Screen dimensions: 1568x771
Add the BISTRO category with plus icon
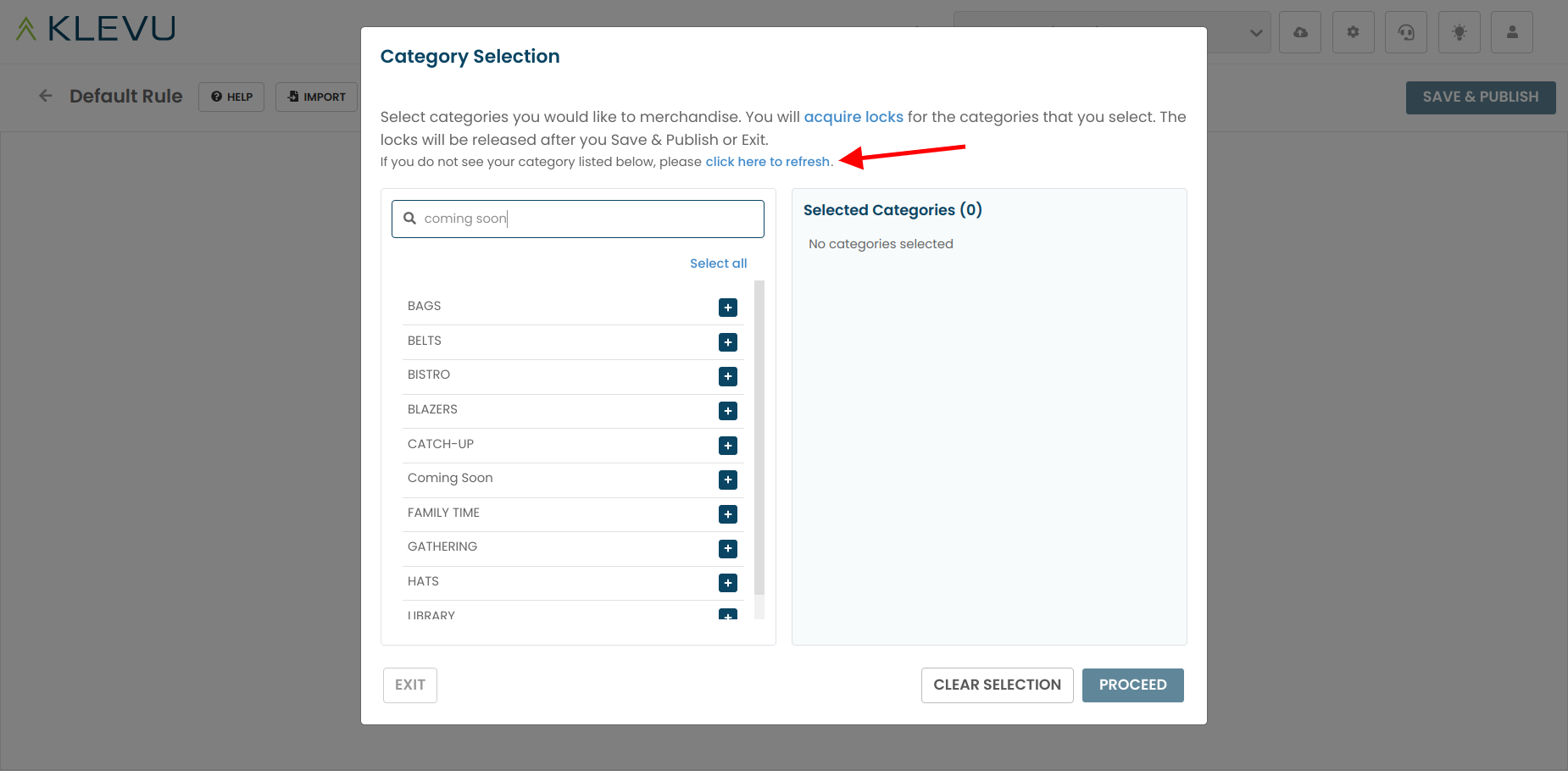727,376
